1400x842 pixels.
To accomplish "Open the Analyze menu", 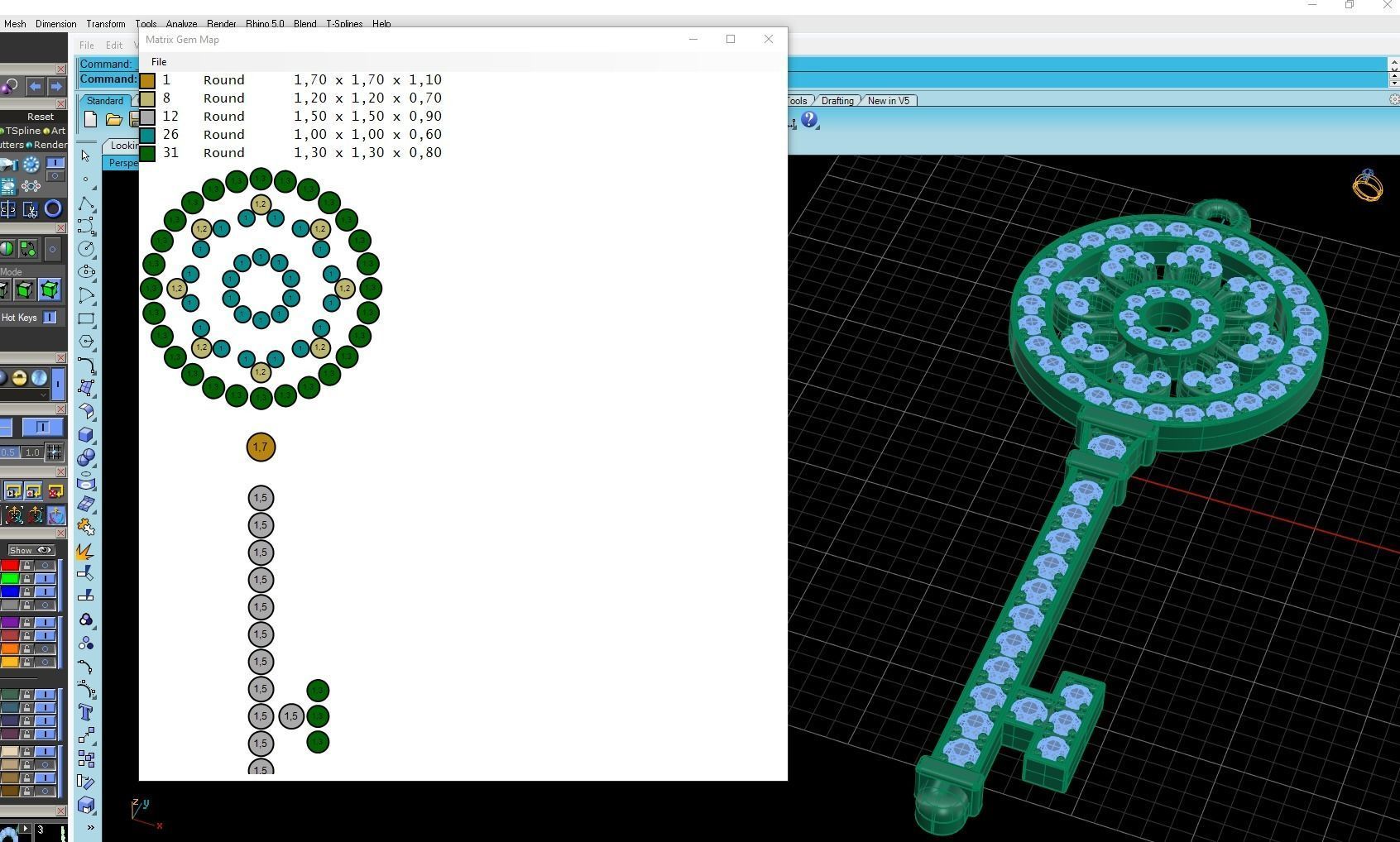I will pos(181,24).
